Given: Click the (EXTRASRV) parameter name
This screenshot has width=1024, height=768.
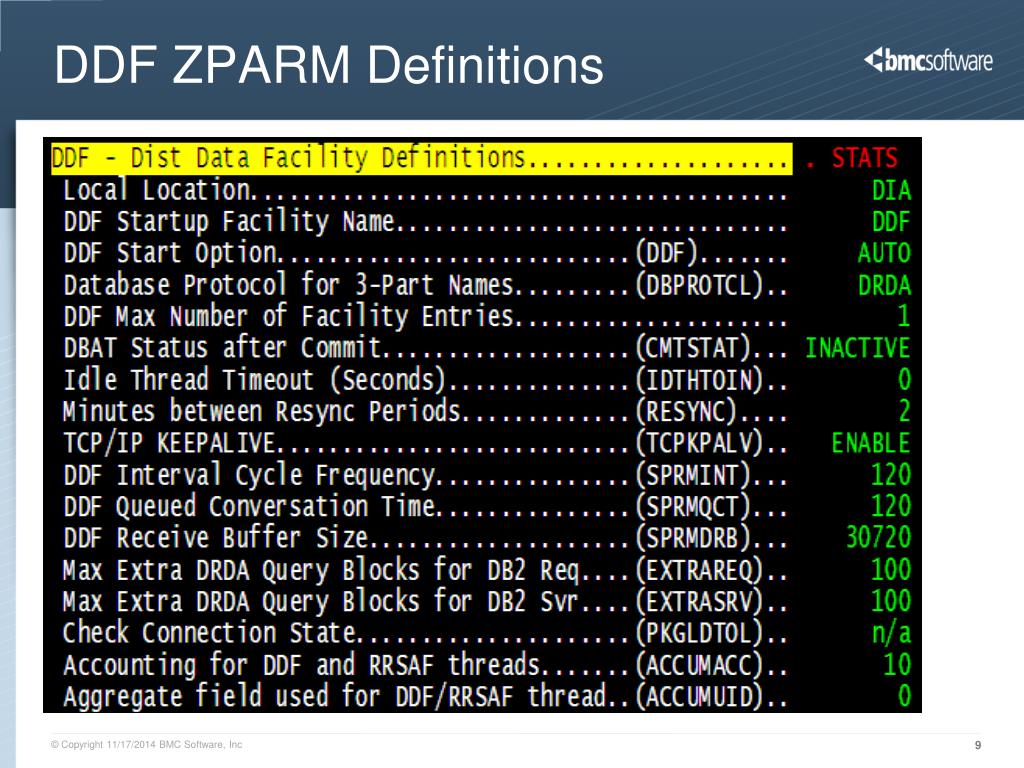Looking at the screenshot, I should (699, 601).
